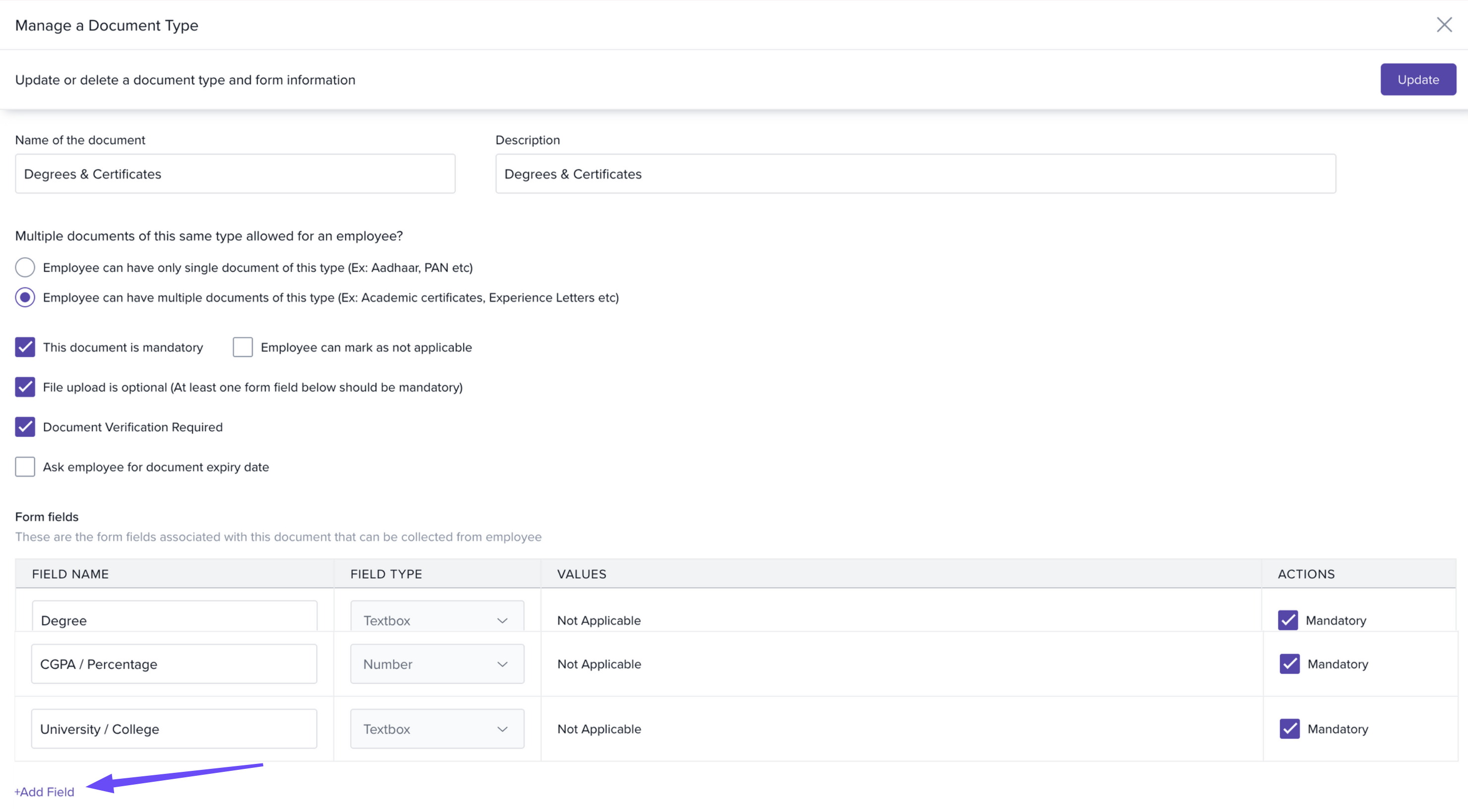Open the Degree field type dropdown
This screenshot has height=812, width=1468.
click(436, 619)
